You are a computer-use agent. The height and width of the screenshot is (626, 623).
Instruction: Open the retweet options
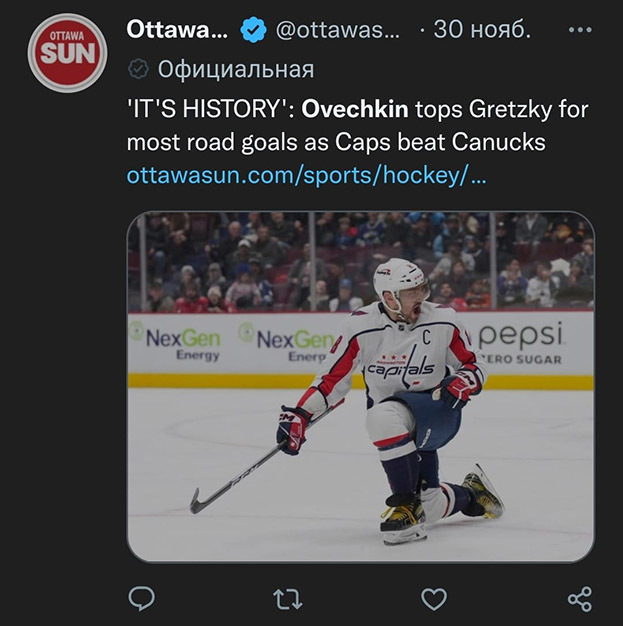[x=288, y=598]
